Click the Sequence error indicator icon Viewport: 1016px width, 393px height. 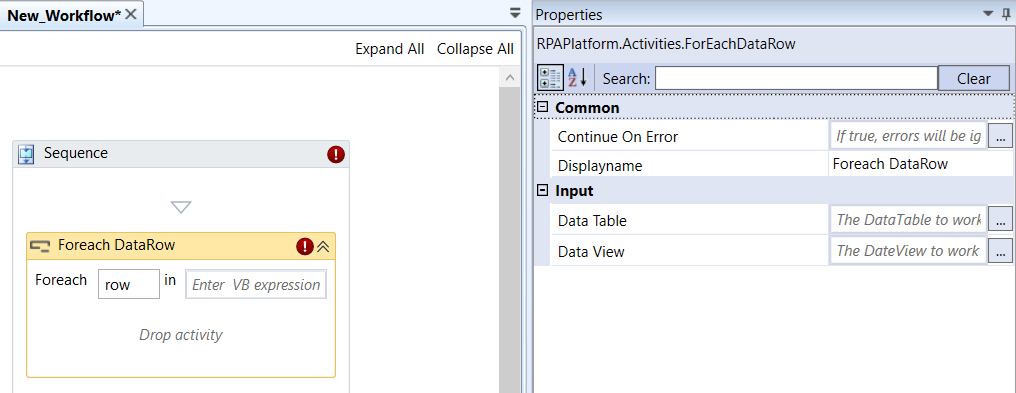[336, 154]
